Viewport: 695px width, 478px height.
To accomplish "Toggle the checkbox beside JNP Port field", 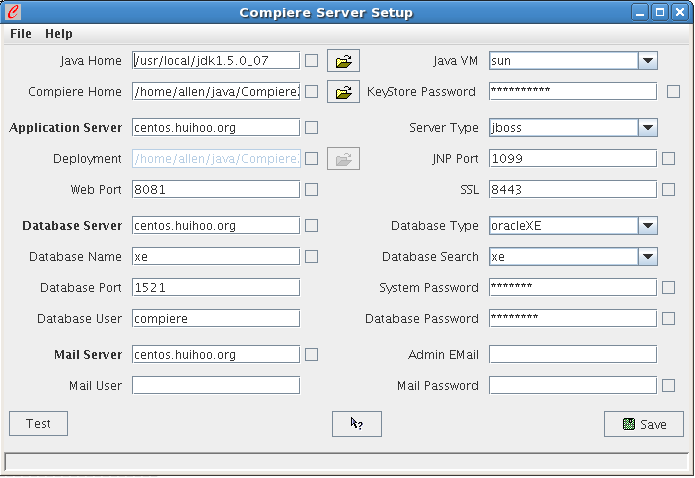I will (x=668, y=158).
